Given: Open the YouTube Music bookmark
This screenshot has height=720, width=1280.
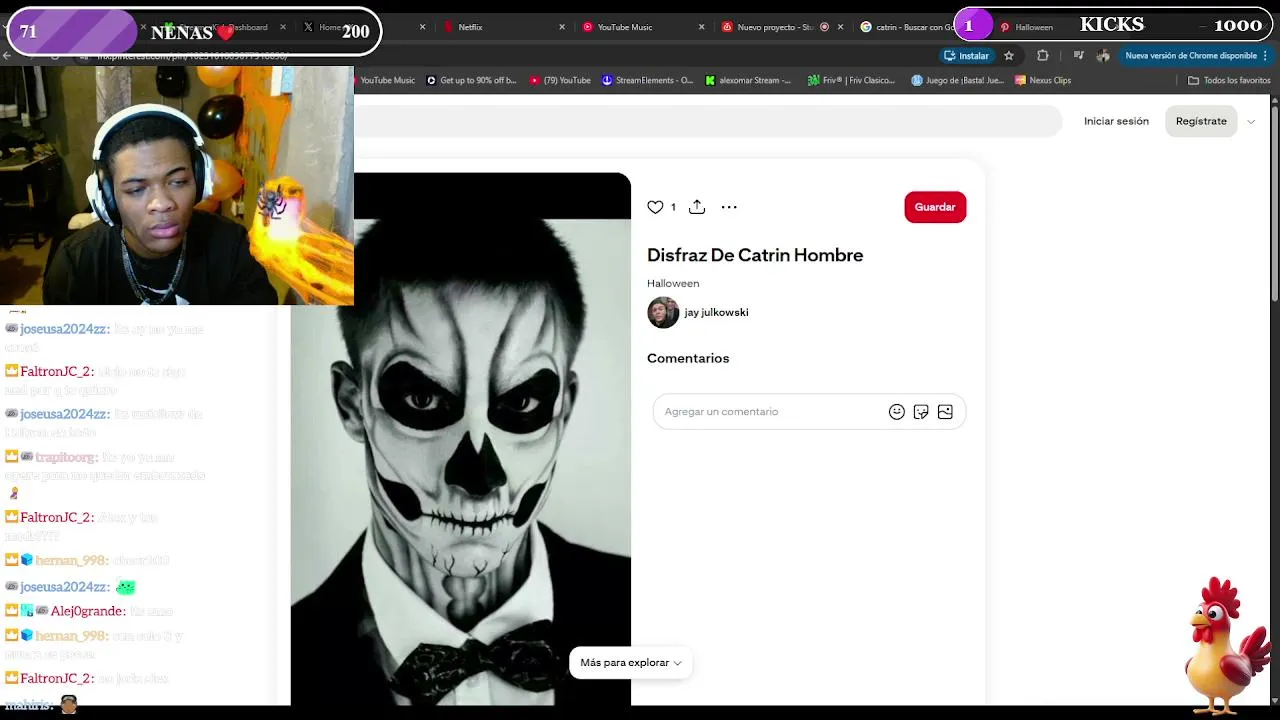Looking at the screenshot, I should (x=386, y=80).
